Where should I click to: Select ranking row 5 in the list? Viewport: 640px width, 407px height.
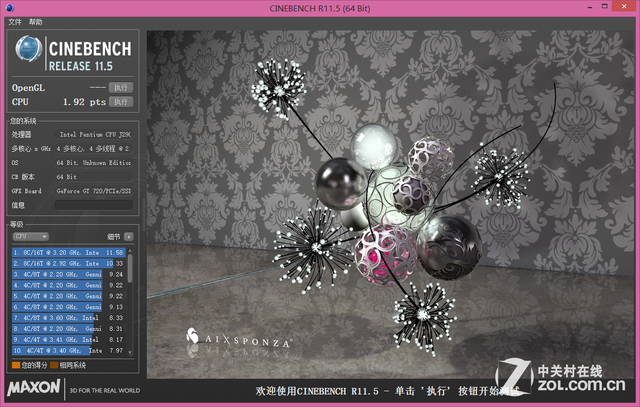(68, 296)
